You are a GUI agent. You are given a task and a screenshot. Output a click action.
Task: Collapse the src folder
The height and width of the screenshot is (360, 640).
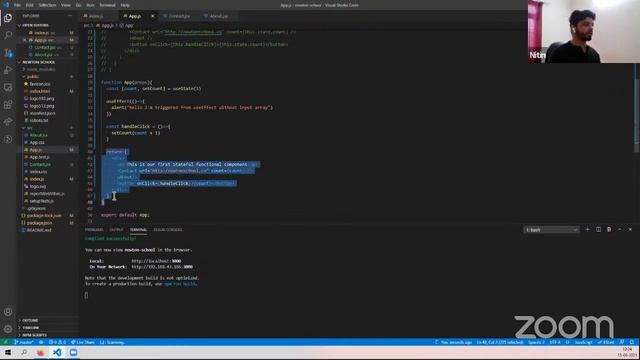29,128
